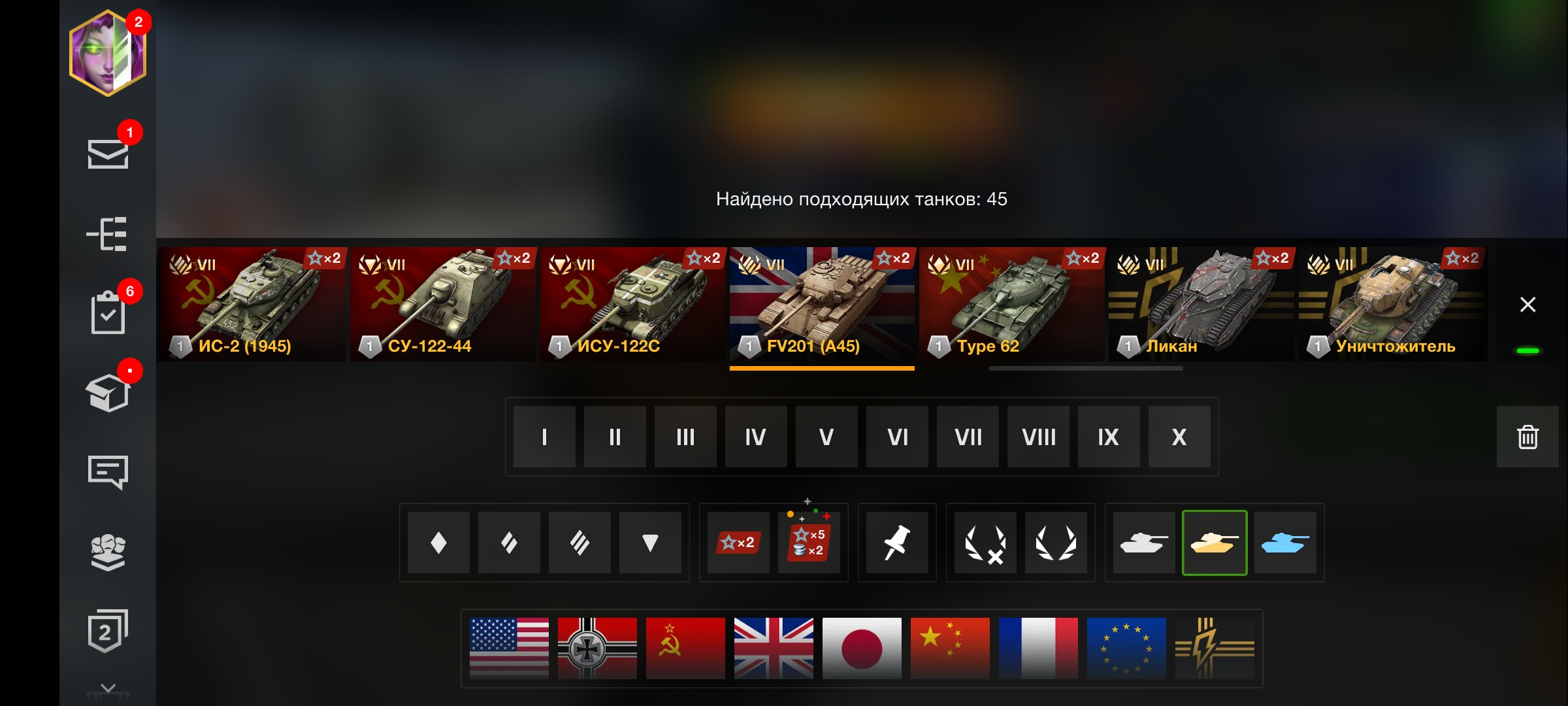Image resolution: width=1568 pixels, height=706 pixels.
Task: Disable the gold premium tank type filter
Action: click(1215, 543)
